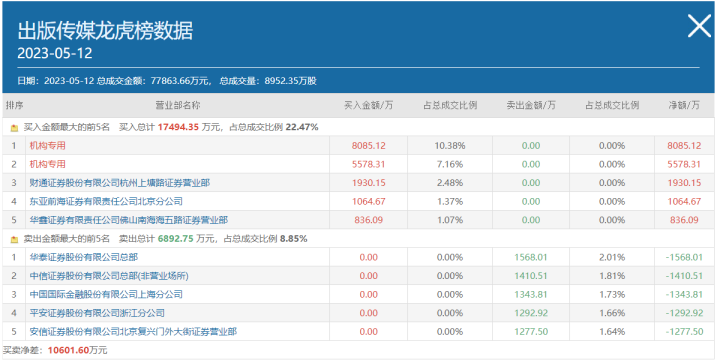
Task: Click sell amount 1410.51 in 中信证券 row
Action: point(531,276)
